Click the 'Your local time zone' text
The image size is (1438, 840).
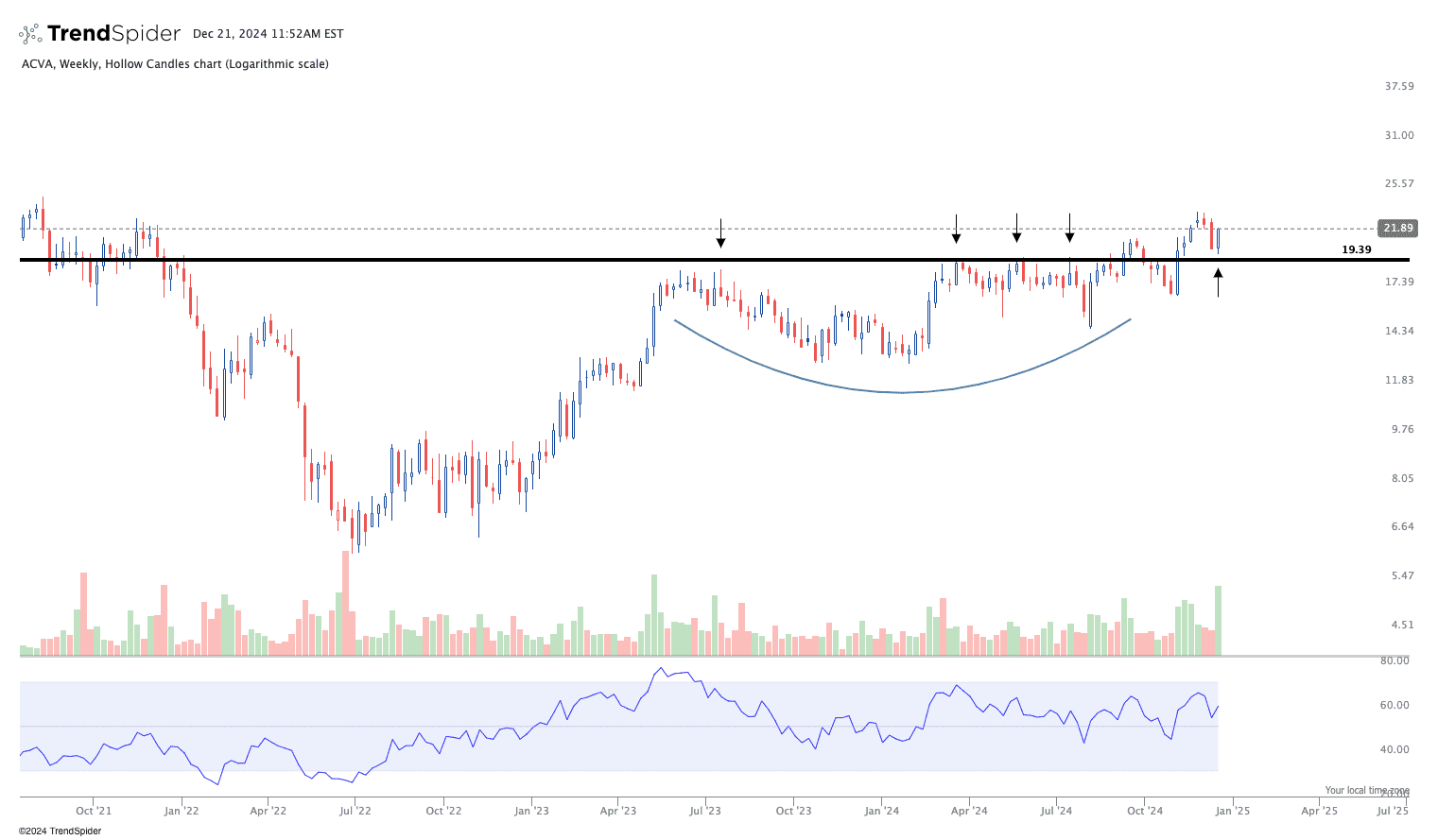pyautogui.click(x=1366, y=790)
